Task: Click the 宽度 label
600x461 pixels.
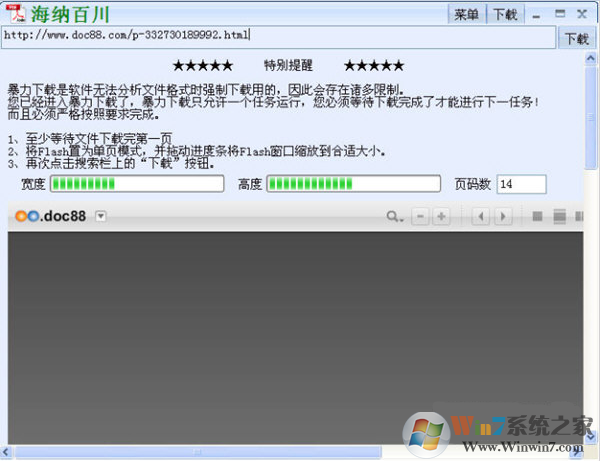Action: [33, 184]
